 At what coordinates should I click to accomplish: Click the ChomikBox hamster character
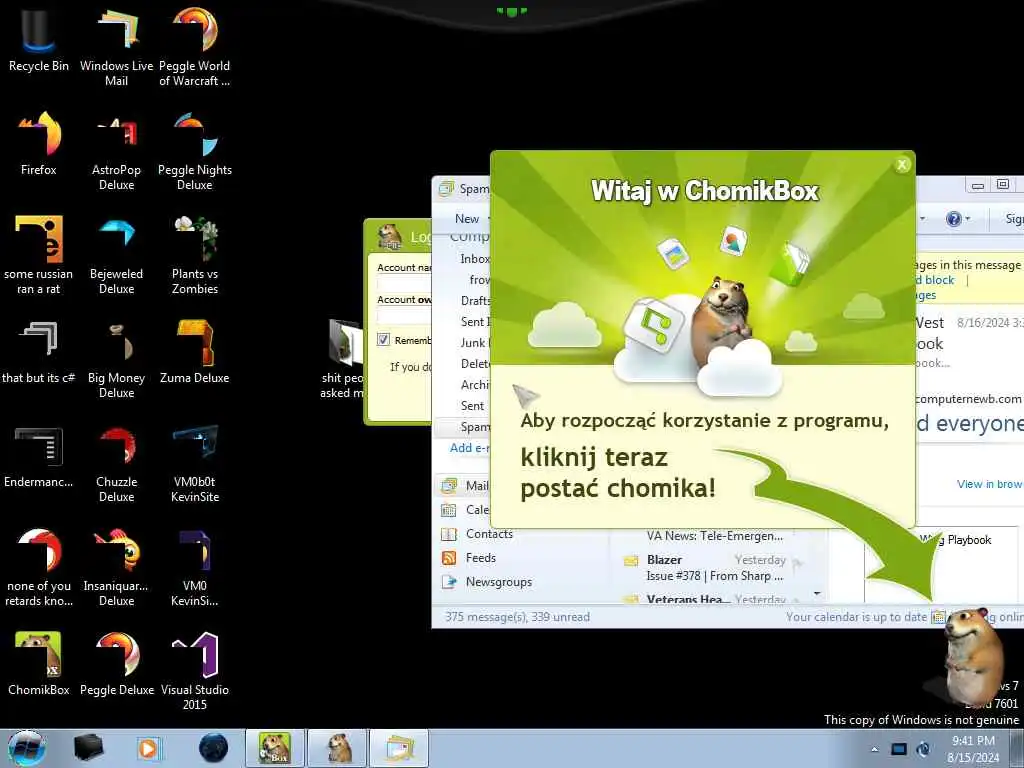pos(974,655)
